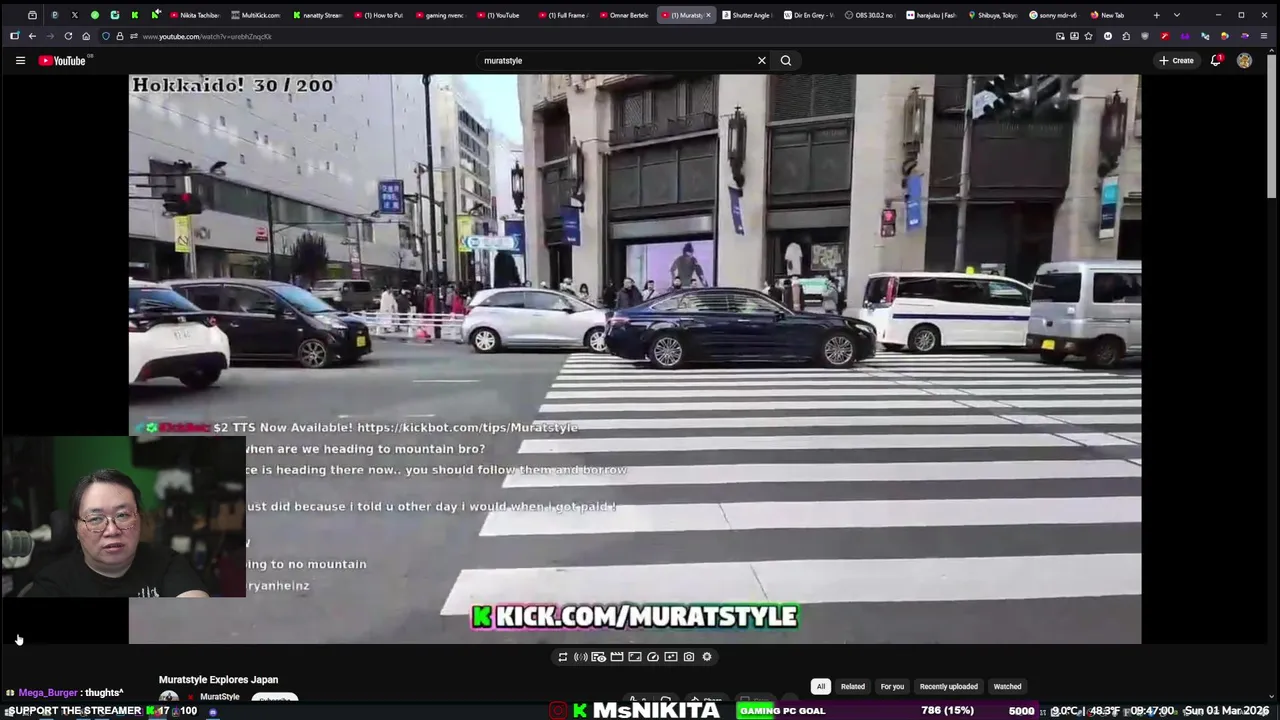
Task: Switch to the Shibuya, Tokyo tab
Action: pyautogui.click(x=992, y=15)
